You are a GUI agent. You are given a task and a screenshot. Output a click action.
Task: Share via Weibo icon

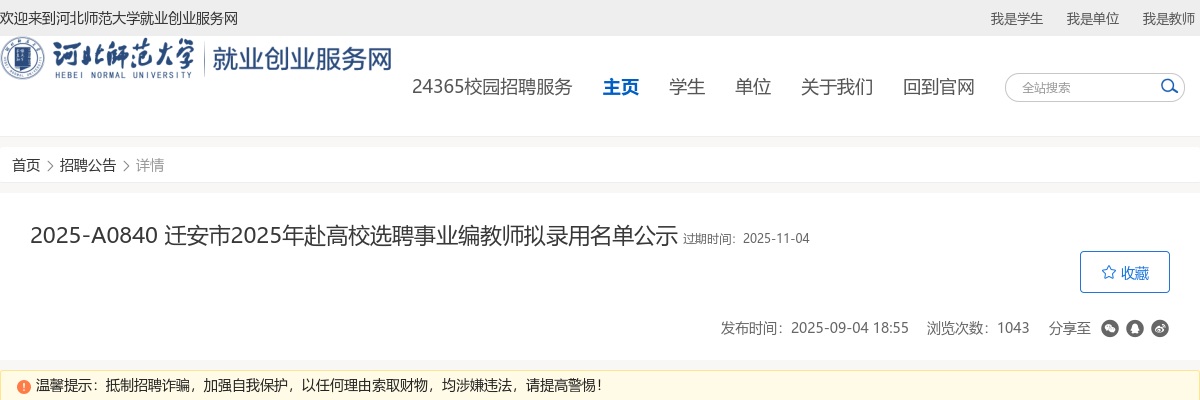(x=1160, y=328)
